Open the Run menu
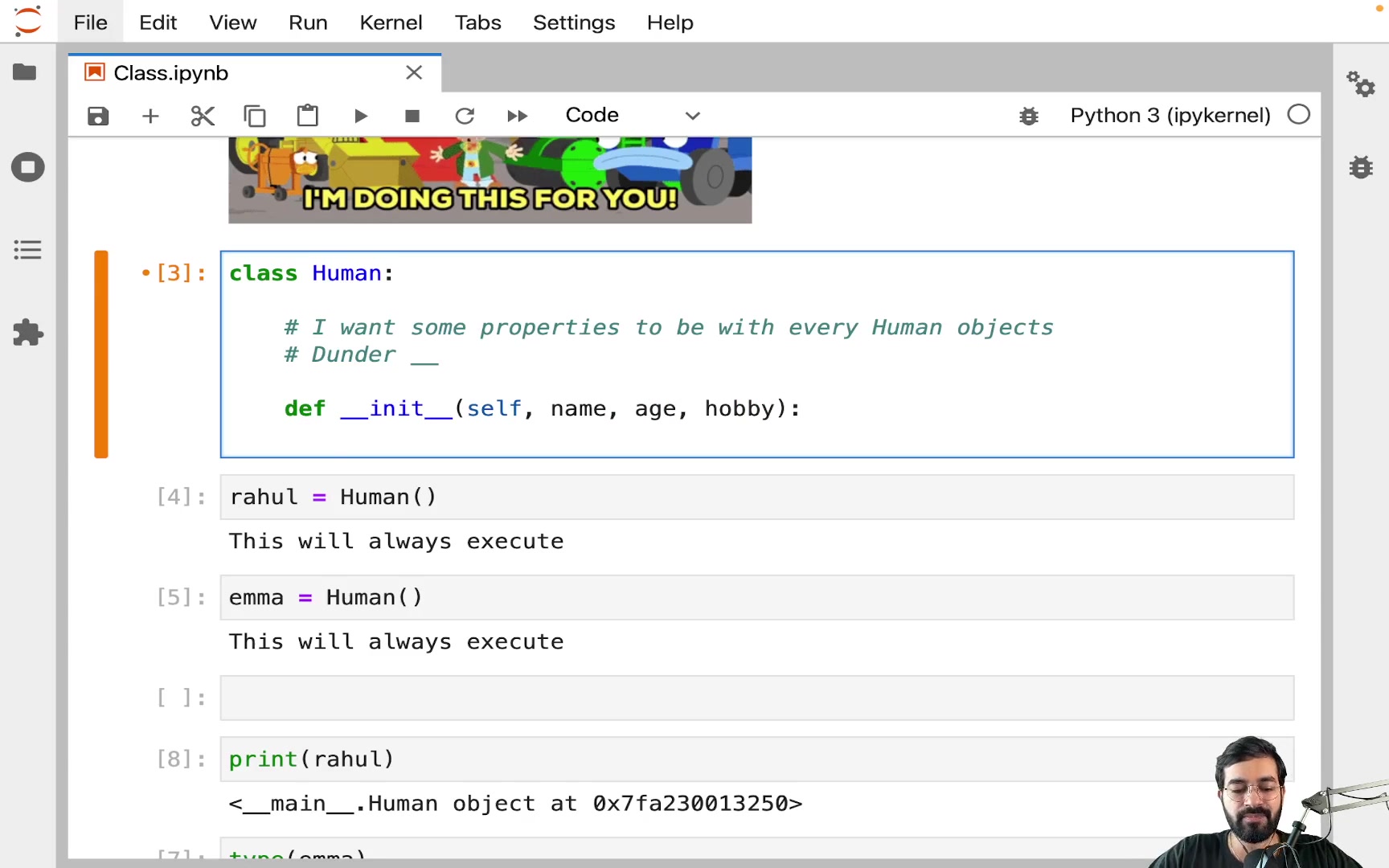1389x868 pixels. (x=308, y=23)
